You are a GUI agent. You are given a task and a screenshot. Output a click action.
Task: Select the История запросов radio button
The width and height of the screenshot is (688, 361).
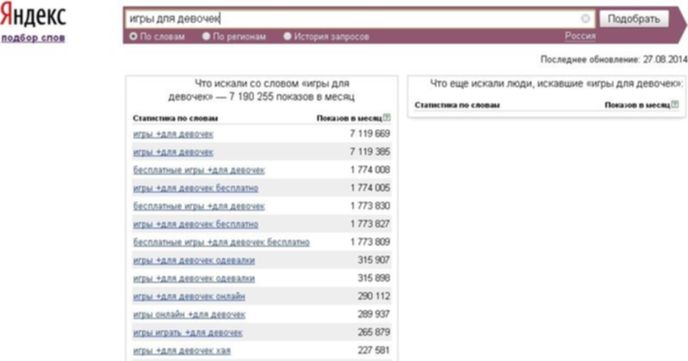287,36
